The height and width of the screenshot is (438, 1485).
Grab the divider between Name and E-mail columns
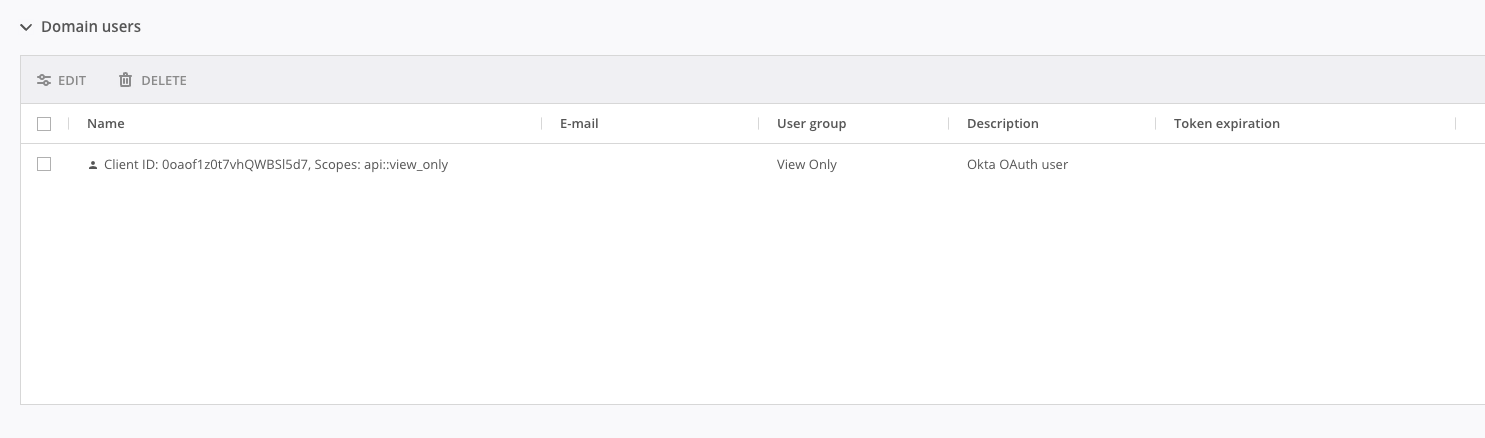542,124
